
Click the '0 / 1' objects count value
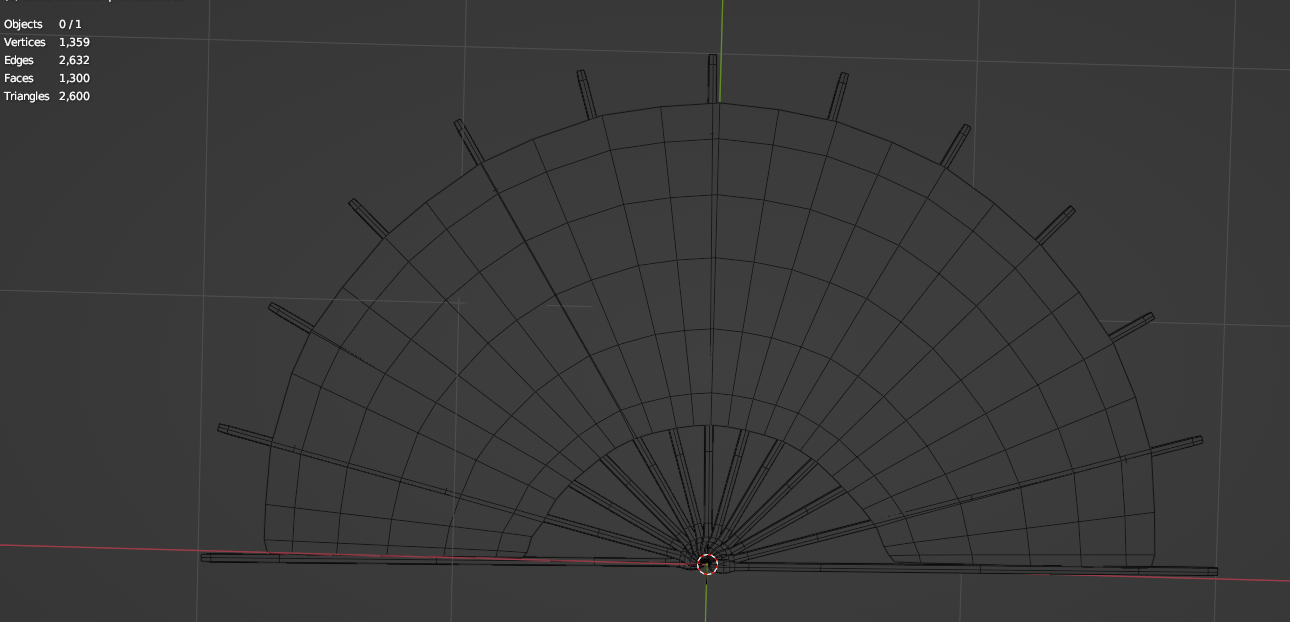pos(70,24)
